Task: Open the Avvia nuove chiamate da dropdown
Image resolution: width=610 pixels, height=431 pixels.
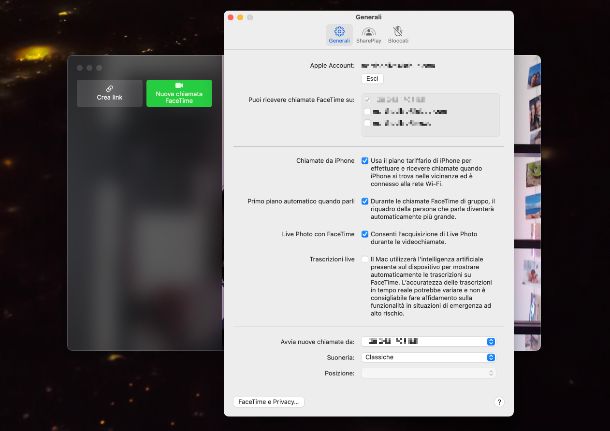Action: 429,342
